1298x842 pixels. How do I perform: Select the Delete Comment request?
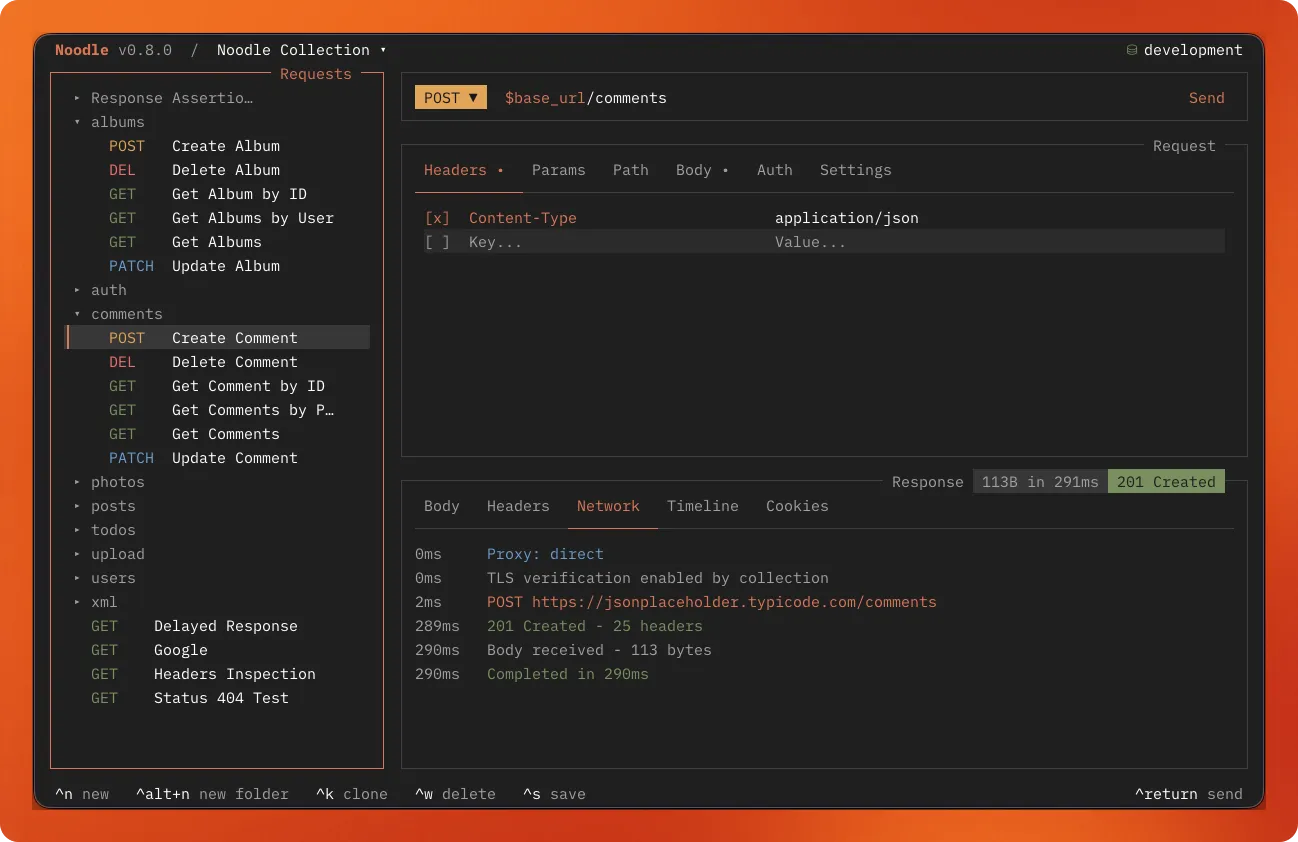point(218,362)
